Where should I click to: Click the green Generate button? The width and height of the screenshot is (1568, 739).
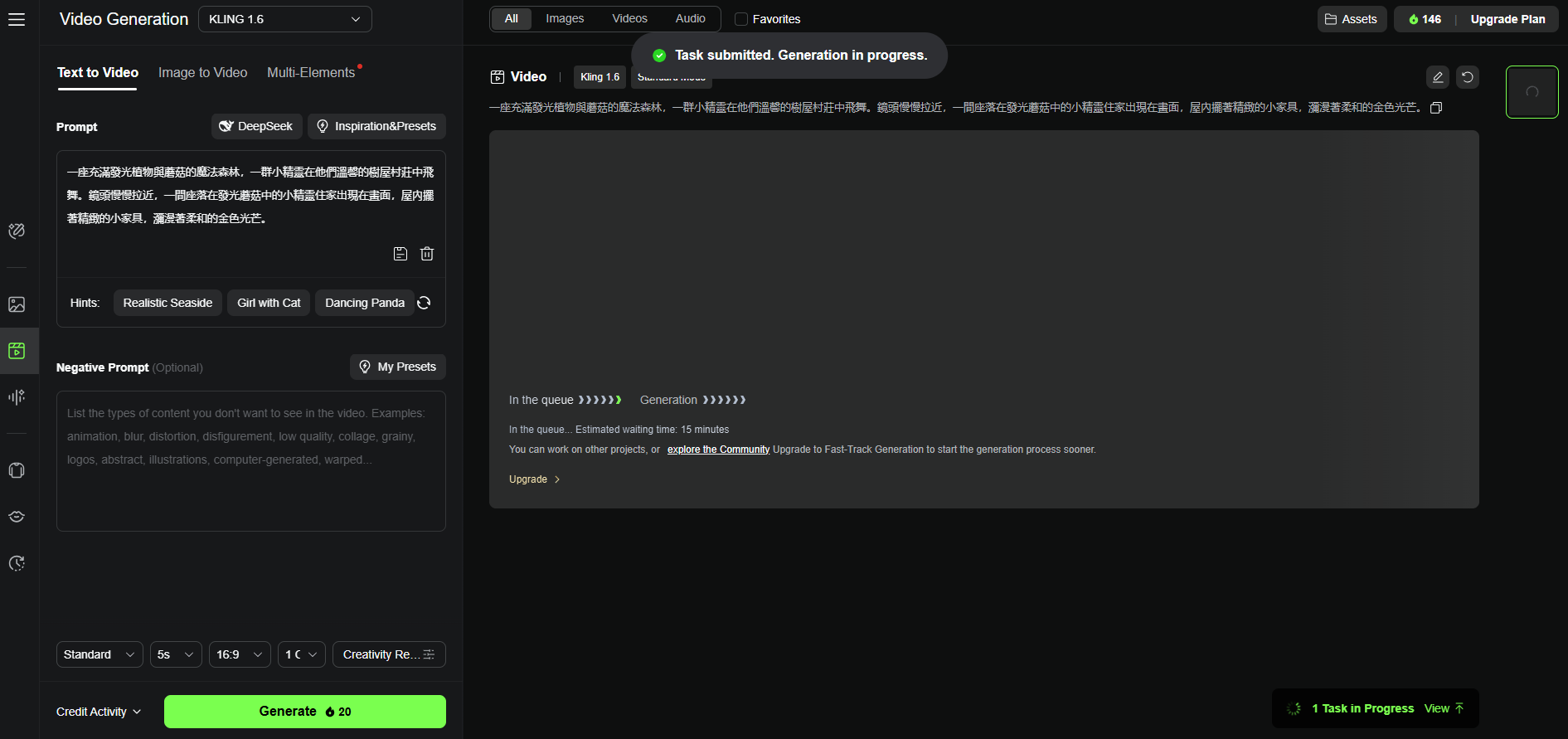point(305,712)
